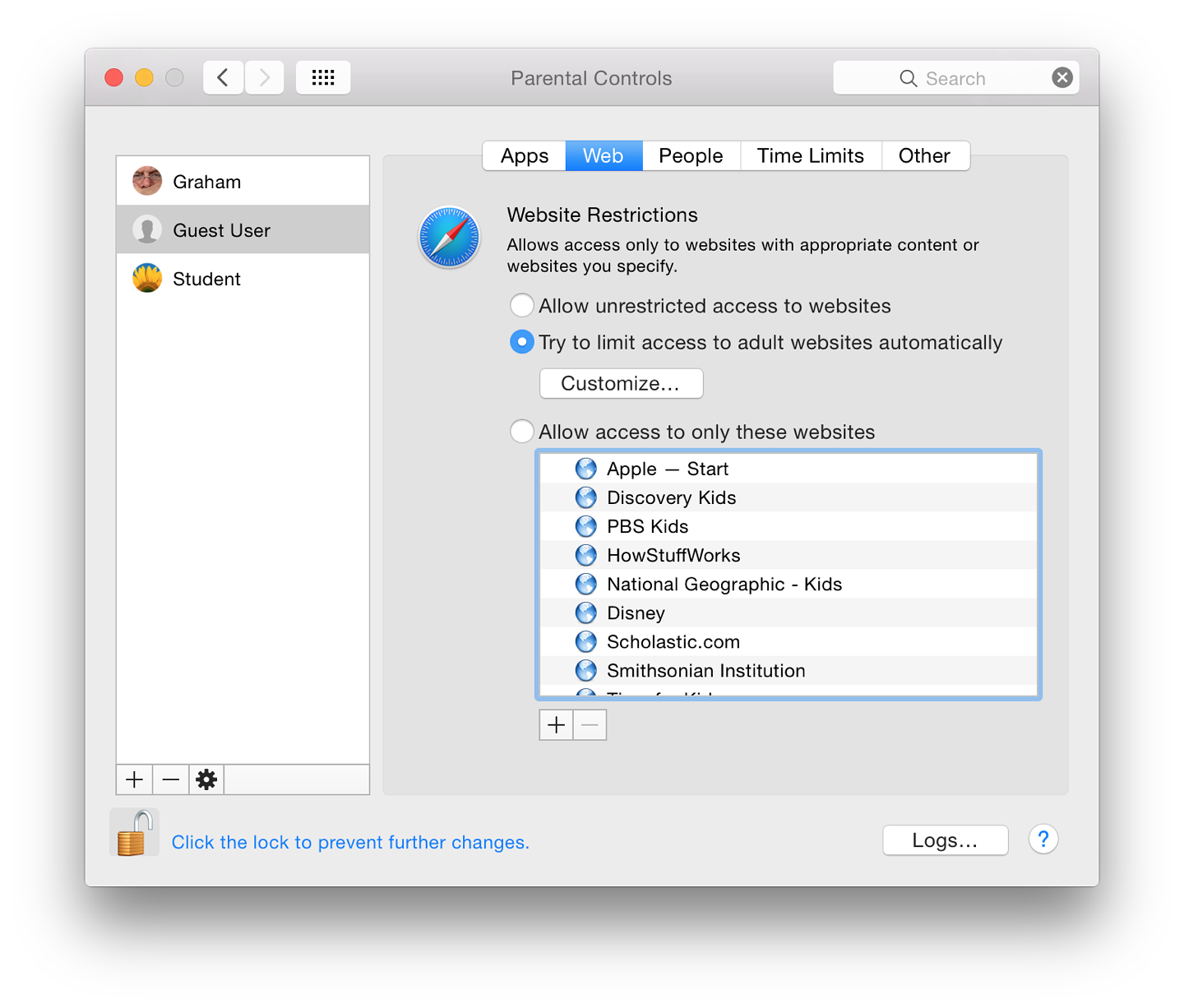The height and width of the screenshot is (1008, 1184).
Task: Click the globe icon beside Scholastic.com
Action: [x=586, y=641]
